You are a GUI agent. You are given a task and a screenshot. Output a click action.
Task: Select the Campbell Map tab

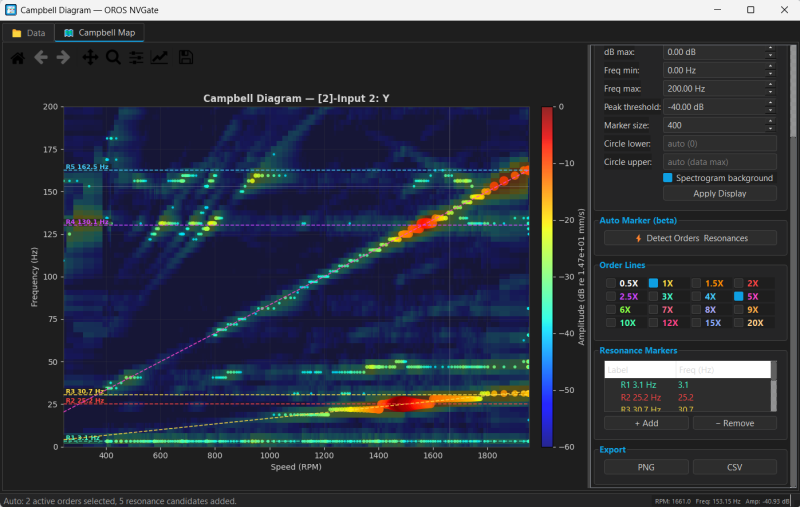(99, 33)
